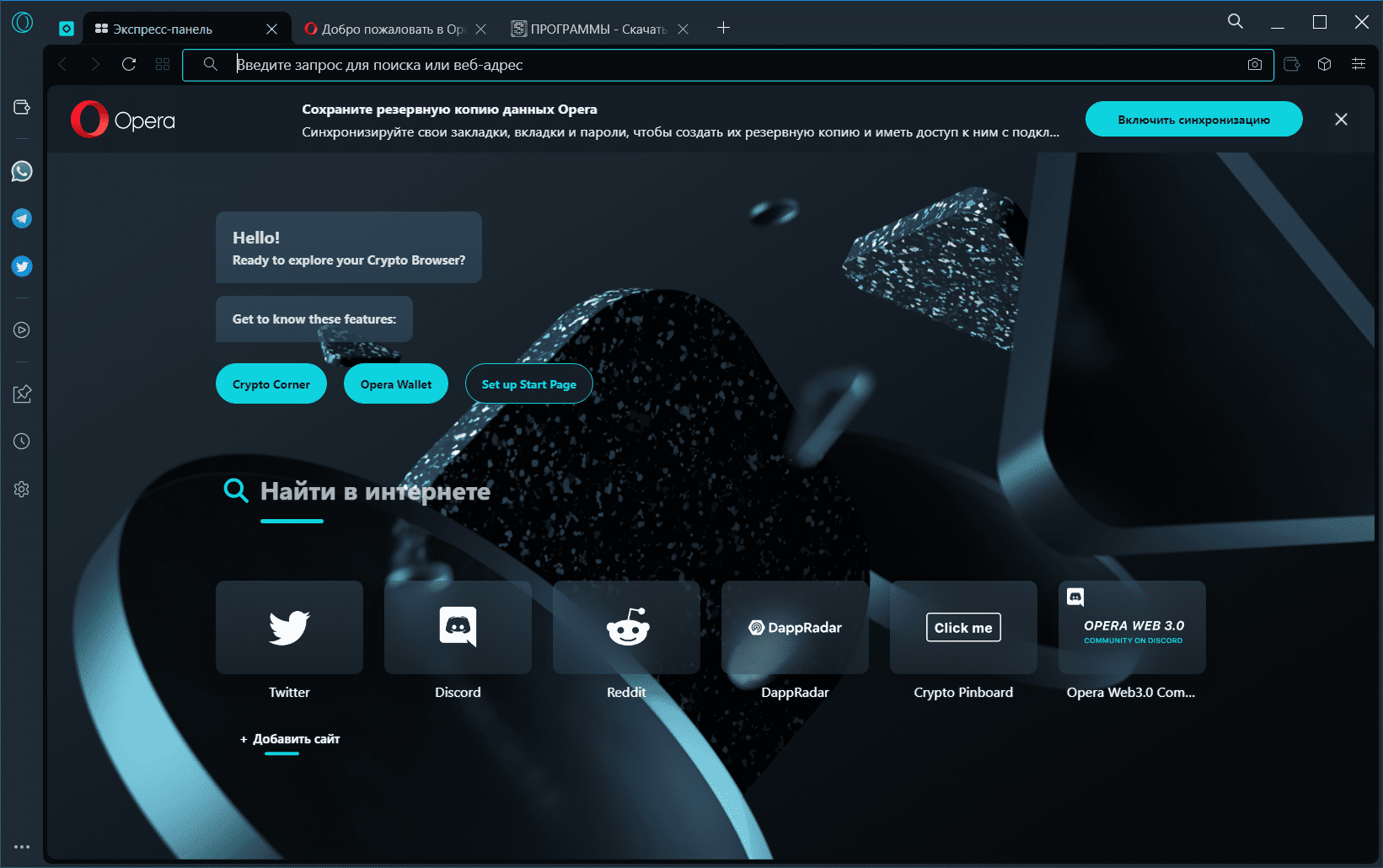The height and width of the screenshot is (868, 1383).
Task: Open the Opera Web3.0 Community tile
Action: click(1132, 627)
